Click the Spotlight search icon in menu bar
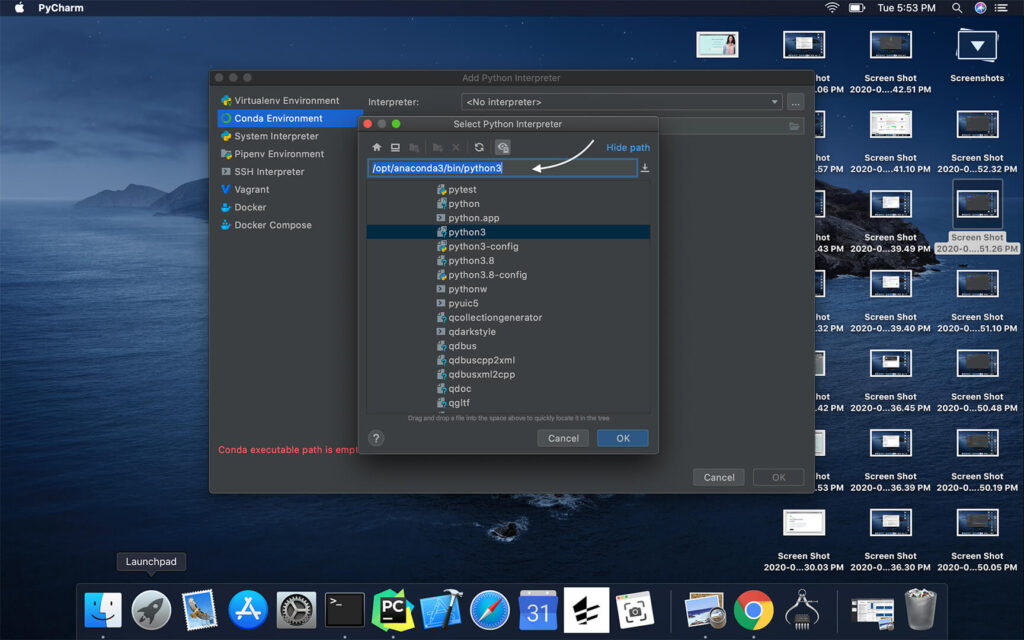The height and width of the screenshot is (640, 1024). click(957, 8)
